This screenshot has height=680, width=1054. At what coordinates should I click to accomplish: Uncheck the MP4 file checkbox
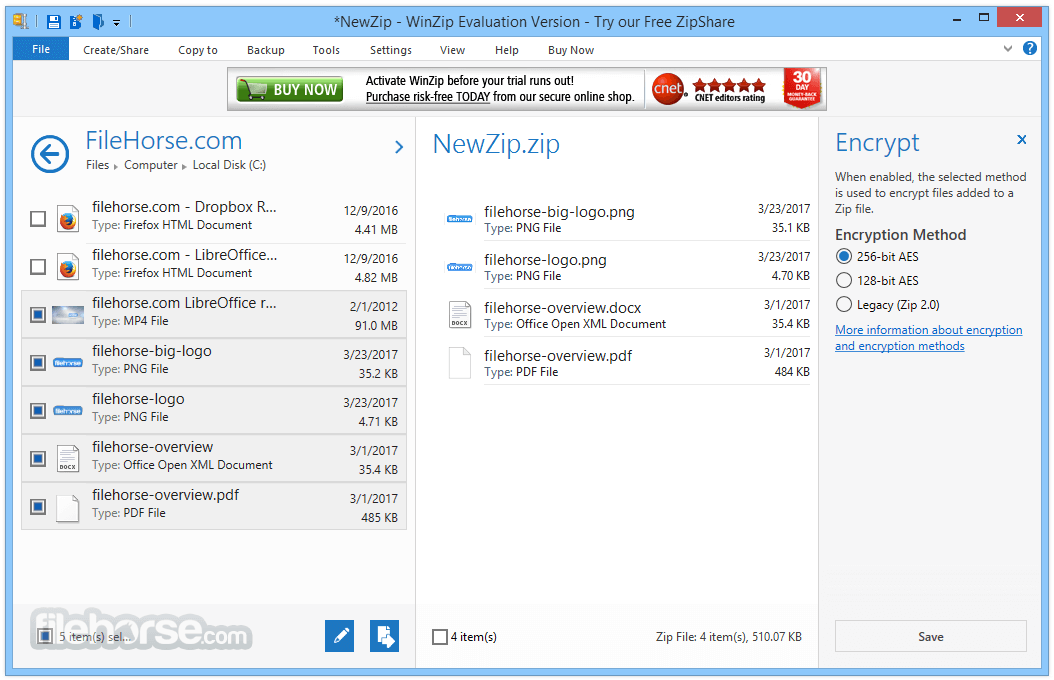pyautogui.click(x=38, y=314)
